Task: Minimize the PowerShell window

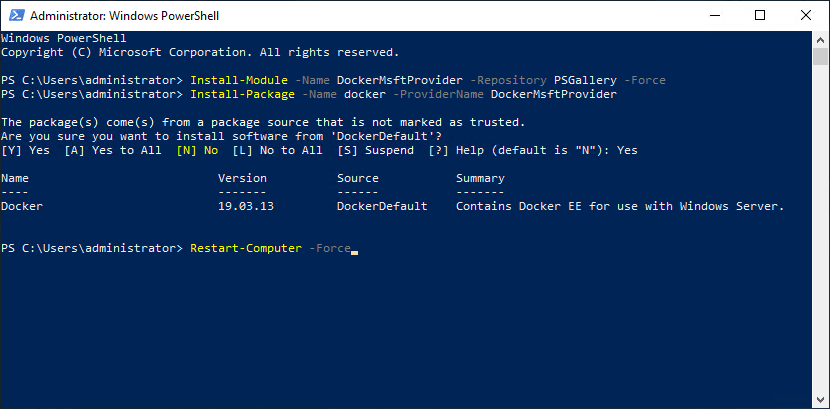Action: [715, 16]
